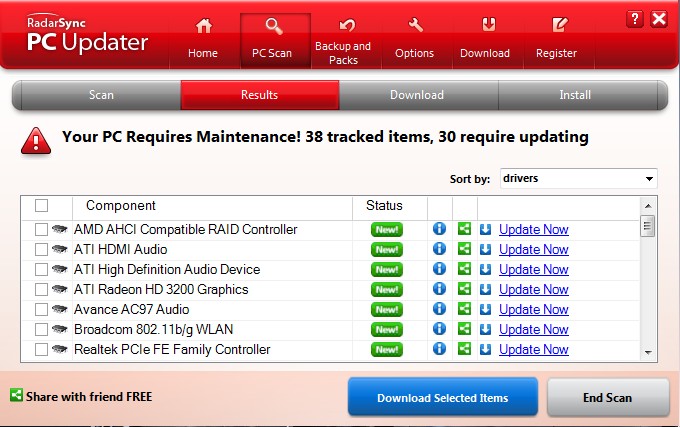Click Update Now for Broadcom 802.11b/g WLAN
This screenshot has width=680, height=427.
533,329
